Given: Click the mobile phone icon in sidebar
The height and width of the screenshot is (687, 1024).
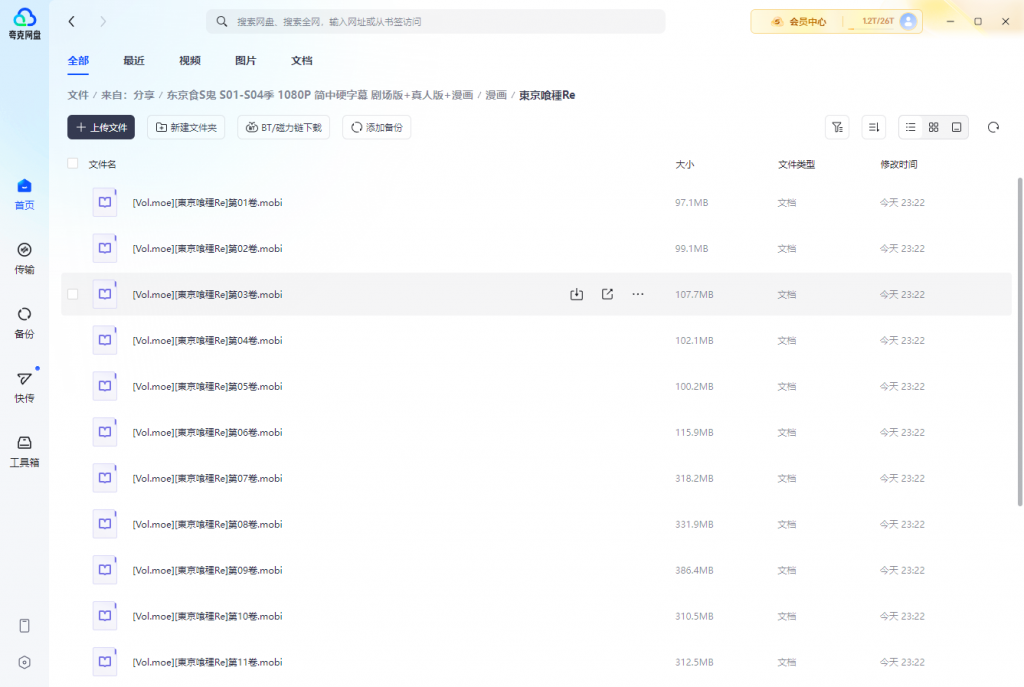Looking at the screenshot, I should point(24,626).
